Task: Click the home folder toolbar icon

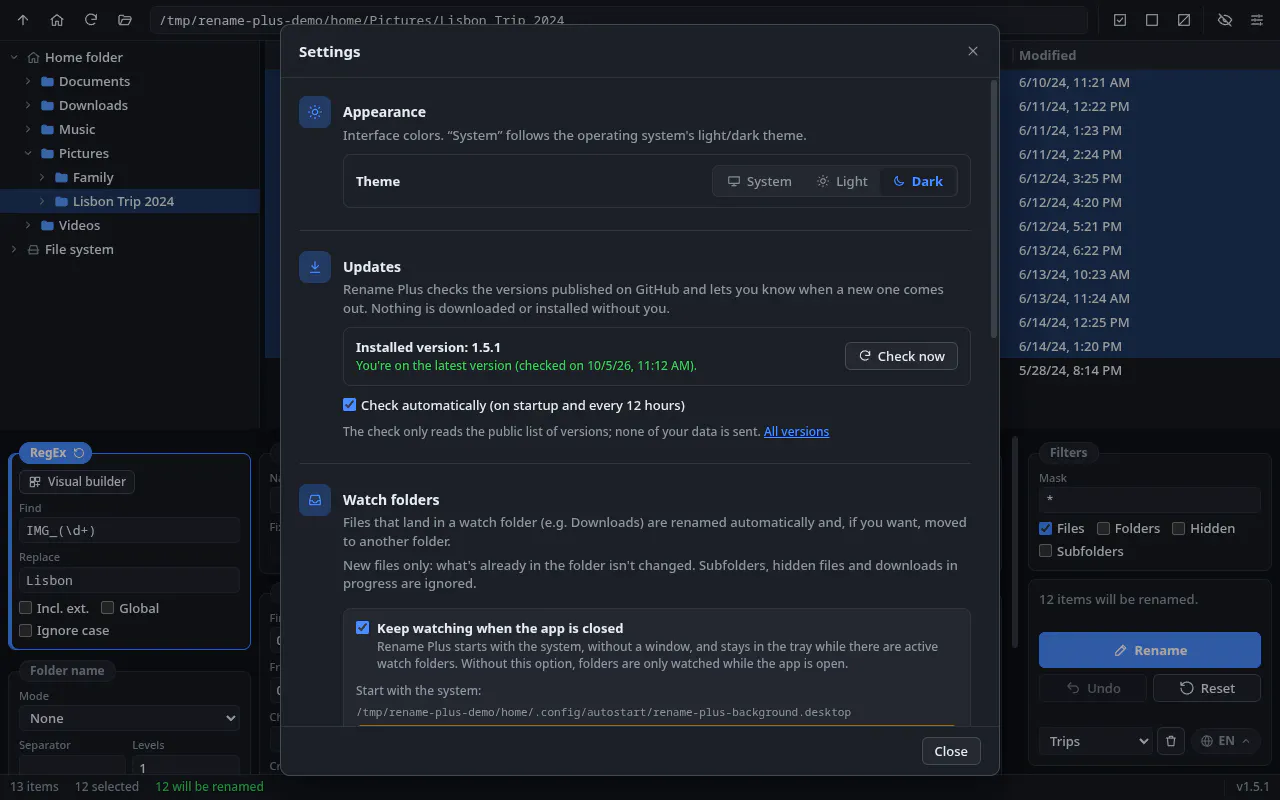Action: pyautogui.click(x=57, y=20)
